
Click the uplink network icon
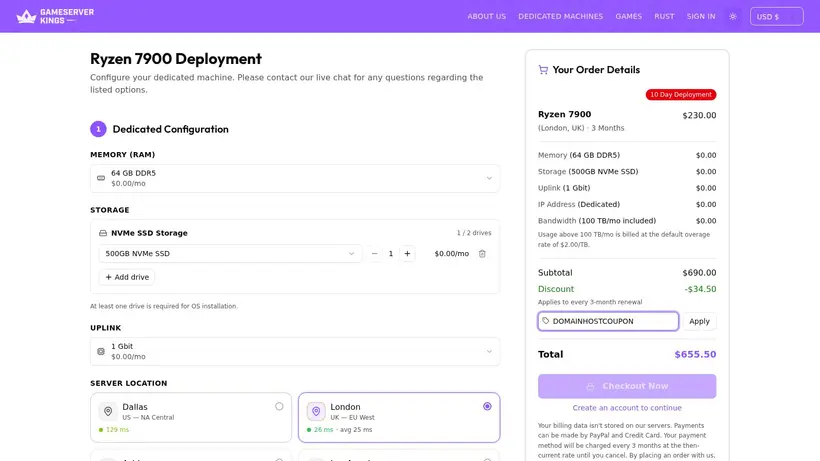(101, 351)
